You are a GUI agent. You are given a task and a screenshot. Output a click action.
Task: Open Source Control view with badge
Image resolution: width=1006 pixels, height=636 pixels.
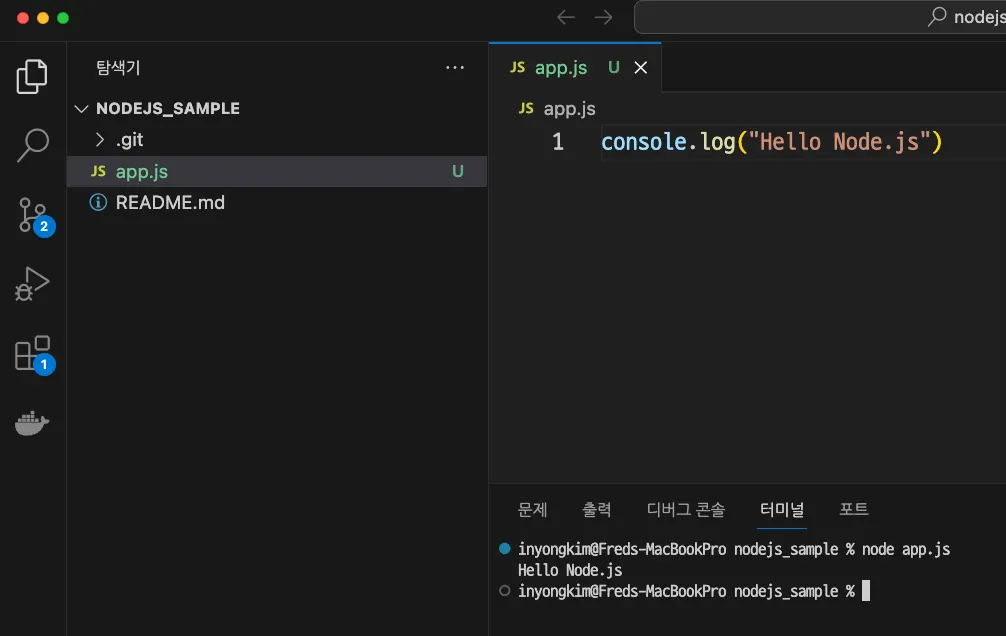click(x=32, y=215)
